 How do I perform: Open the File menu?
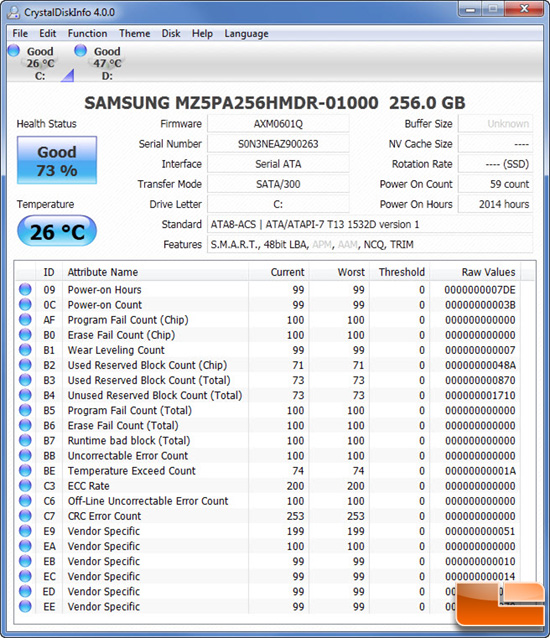20,33
